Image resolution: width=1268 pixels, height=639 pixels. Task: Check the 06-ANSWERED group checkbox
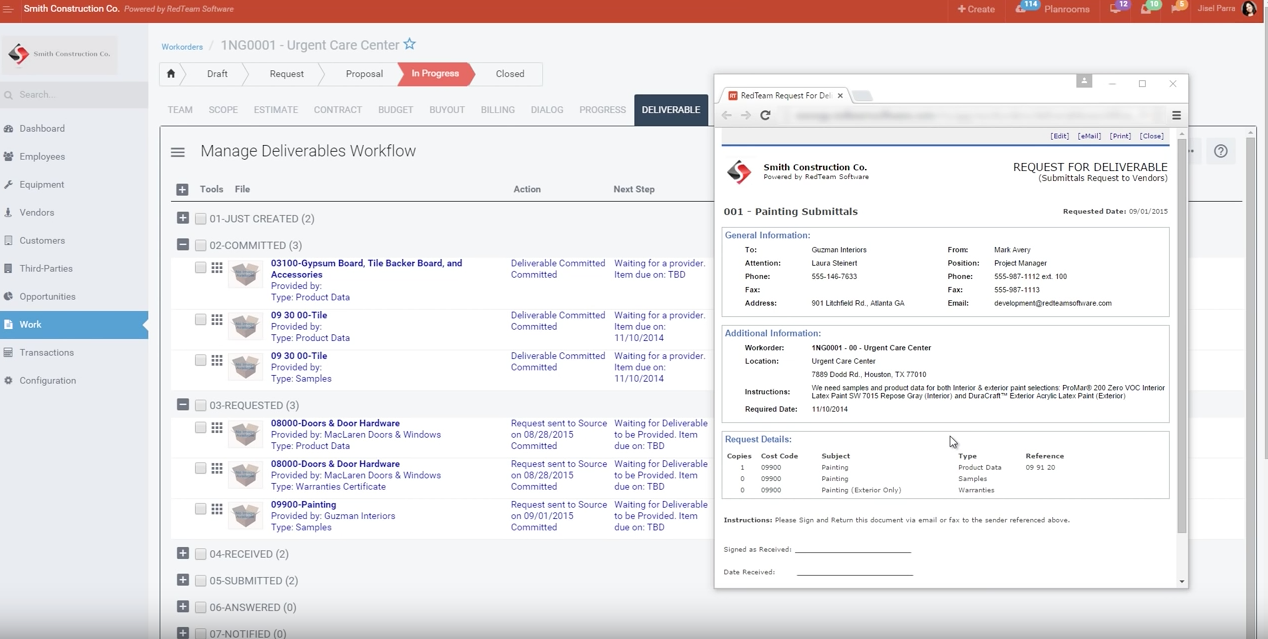point(201,608)
